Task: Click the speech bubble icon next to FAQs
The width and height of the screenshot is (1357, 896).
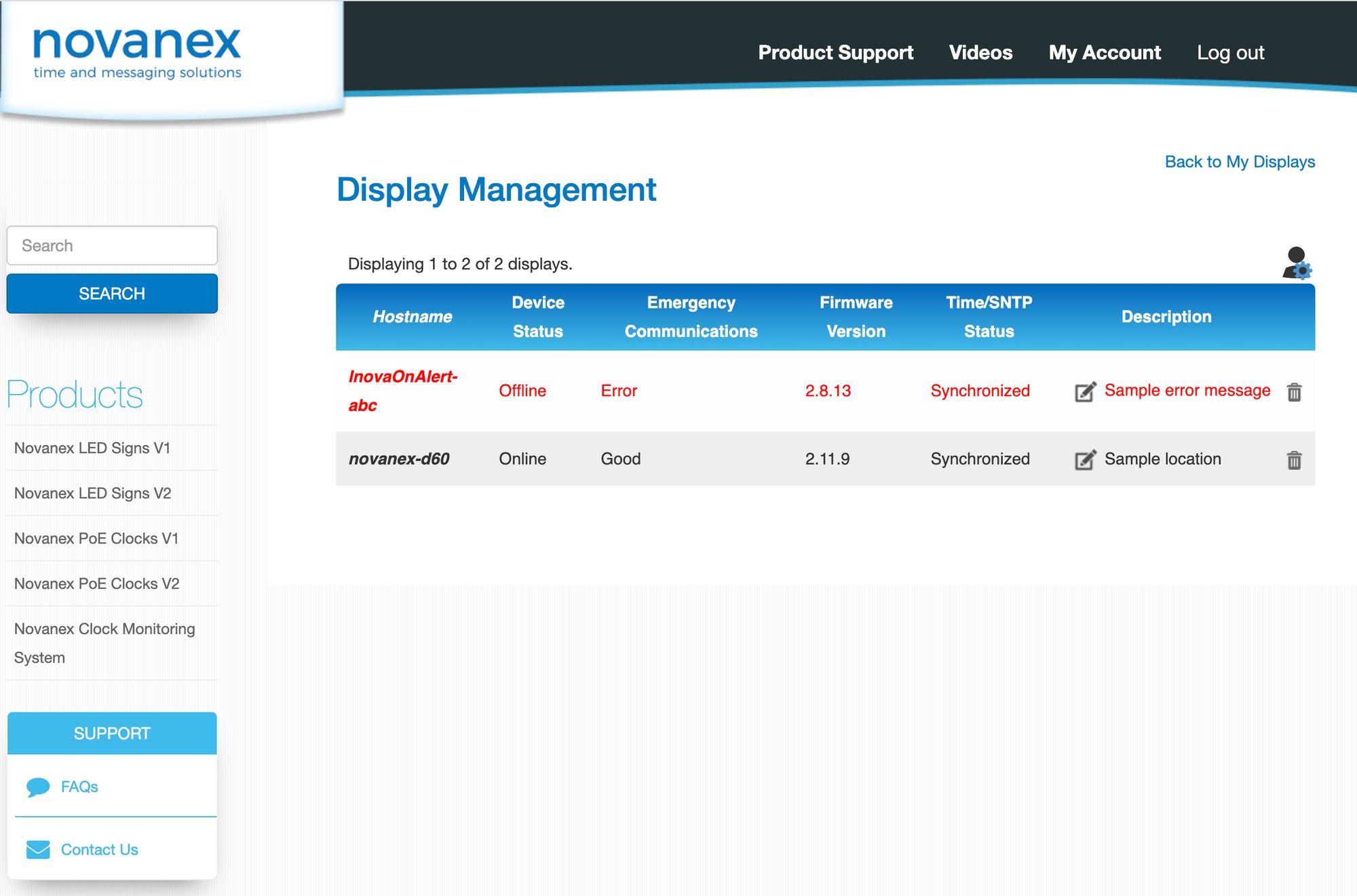Action: coord(38,786)
